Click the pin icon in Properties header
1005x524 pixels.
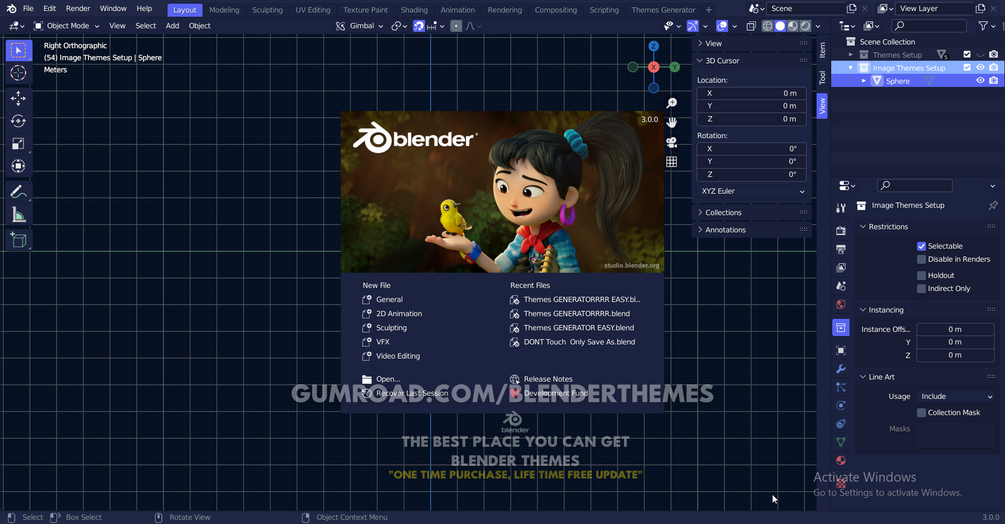(993, 206)
